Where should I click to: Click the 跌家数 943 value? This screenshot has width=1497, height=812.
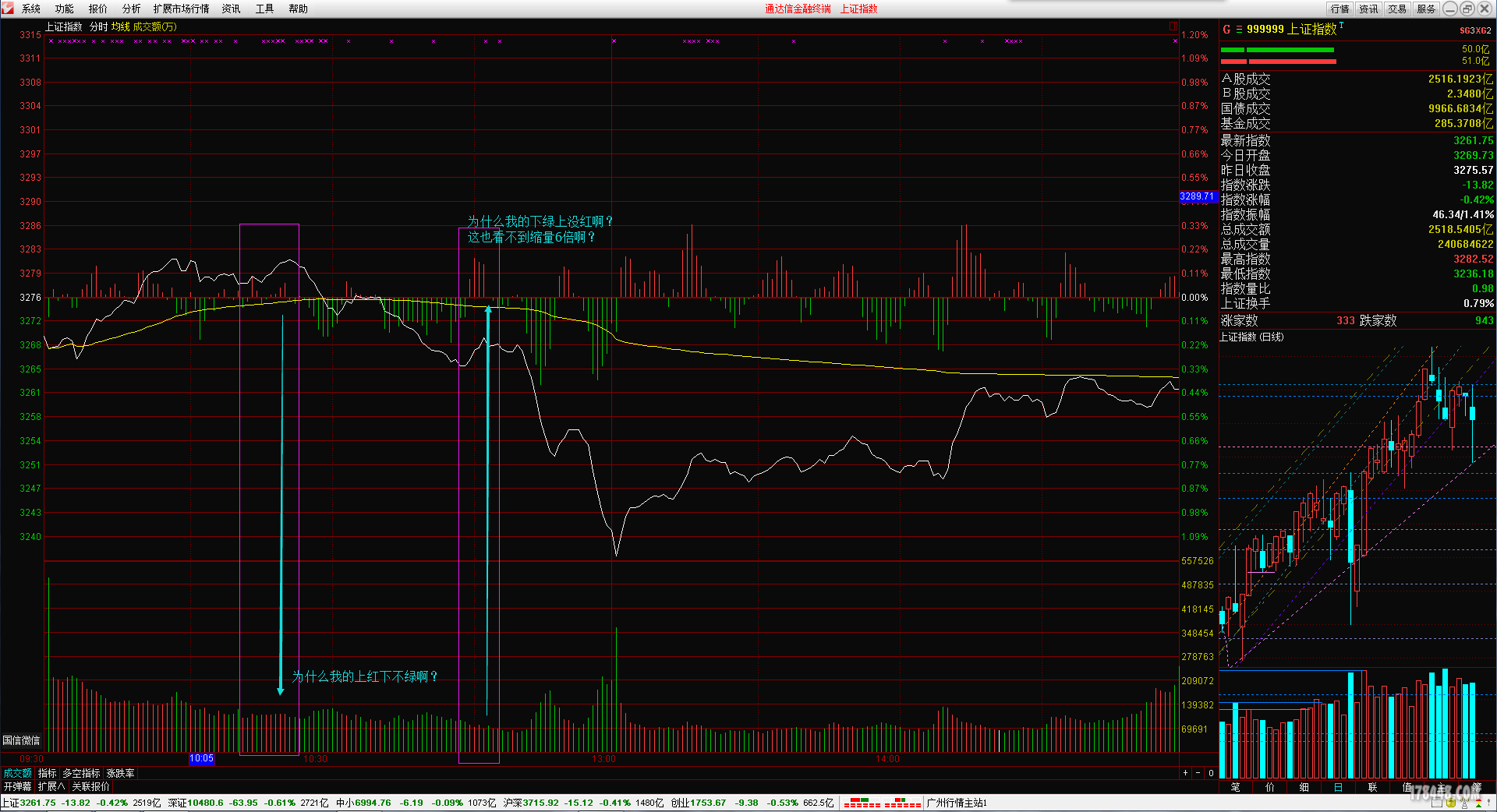coord(1485,320)
